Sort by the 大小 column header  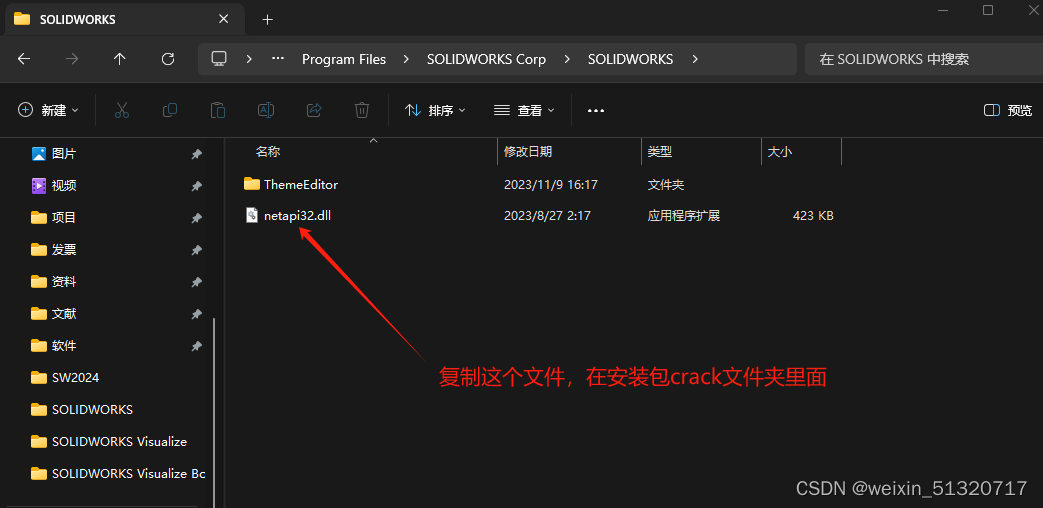pyautogui.click(x=780, y=152)
